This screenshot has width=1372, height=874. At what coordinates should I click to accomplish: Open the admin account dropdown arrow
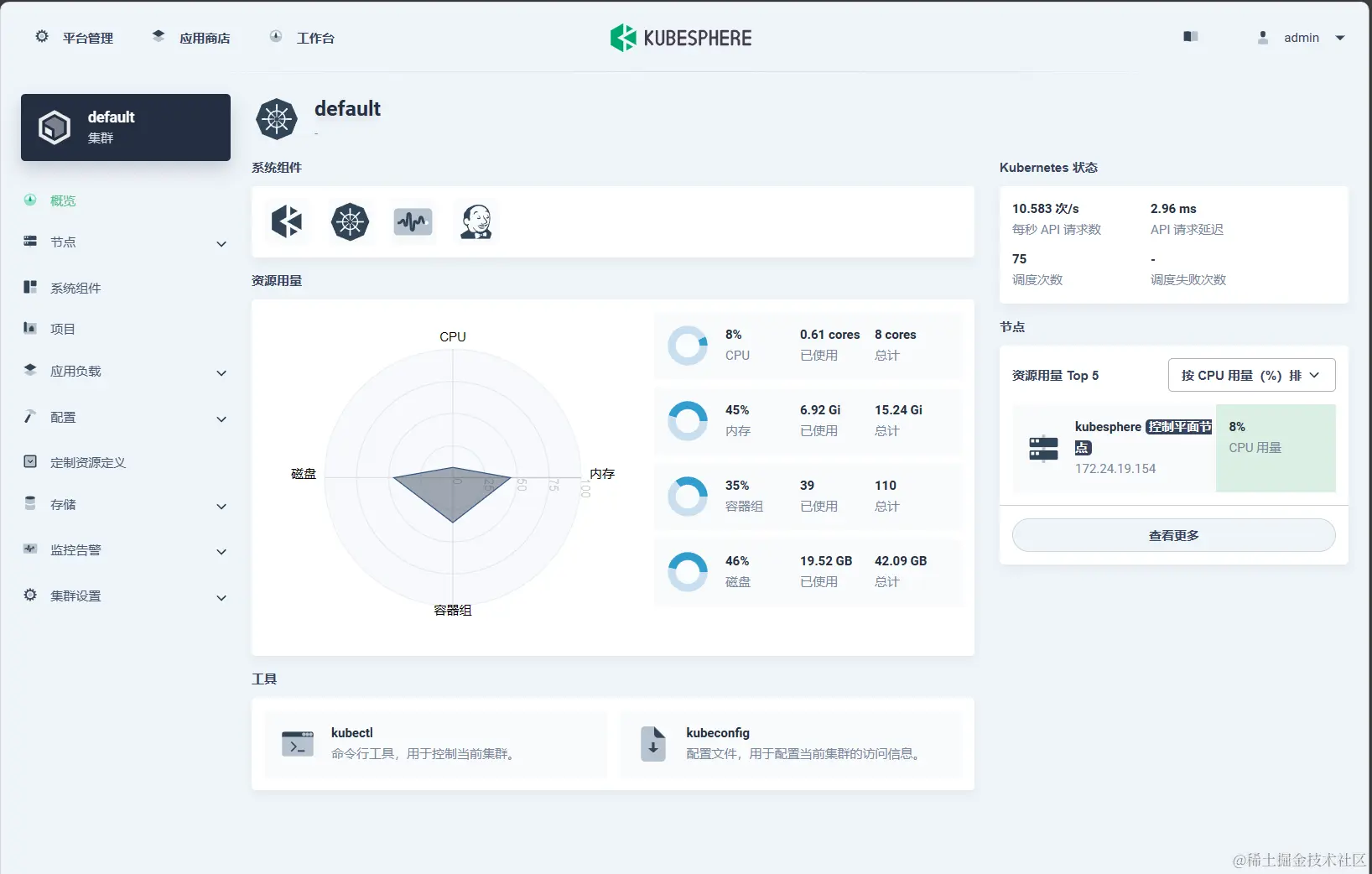1340,38
